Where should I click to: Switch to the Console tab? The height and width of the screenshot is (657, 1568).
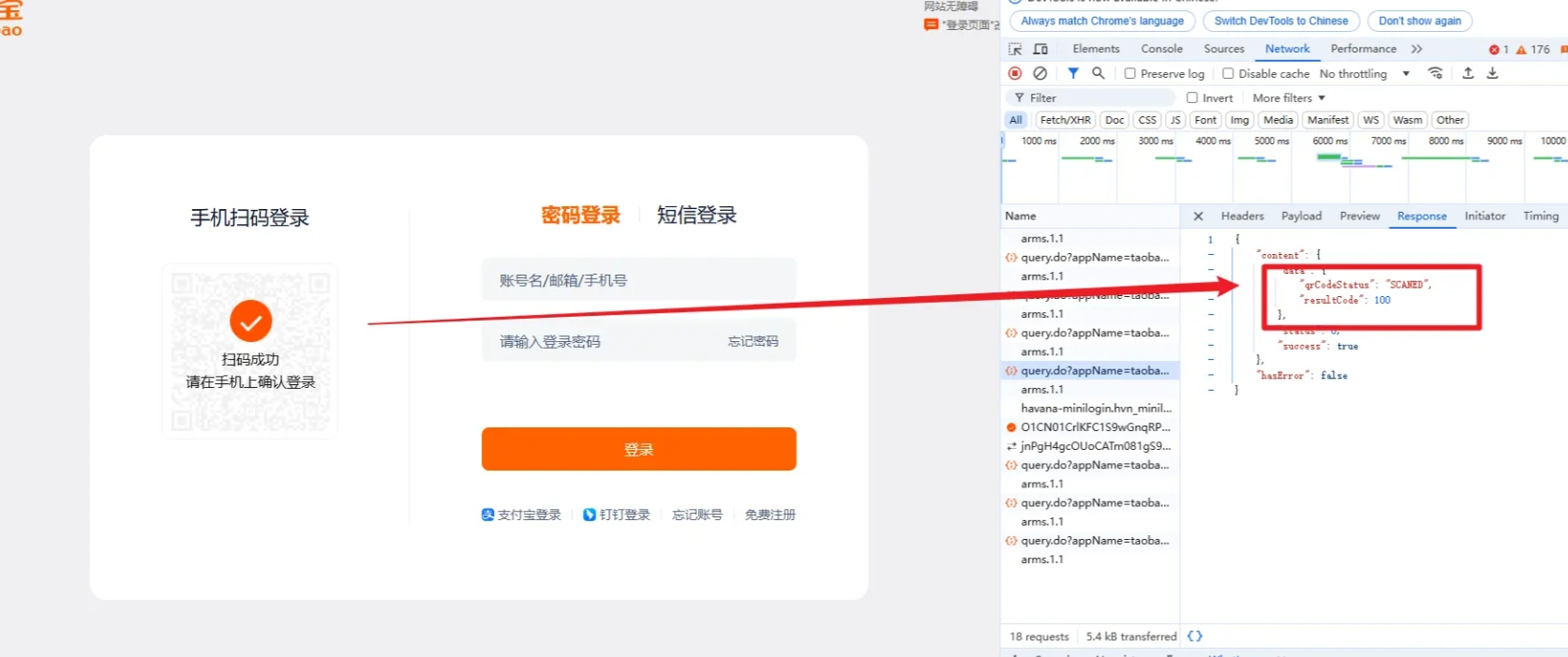click(1161, 49)
